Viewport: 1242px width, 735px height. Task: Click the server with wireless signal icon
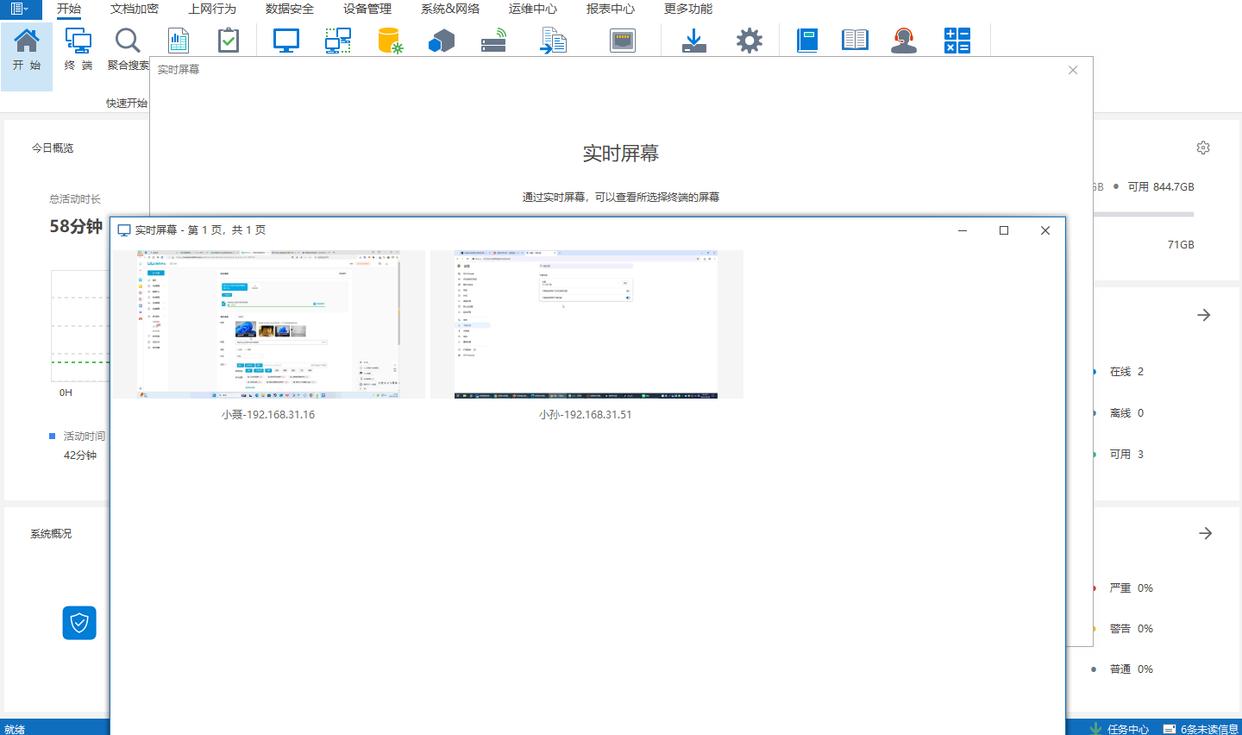pos(494,41)
